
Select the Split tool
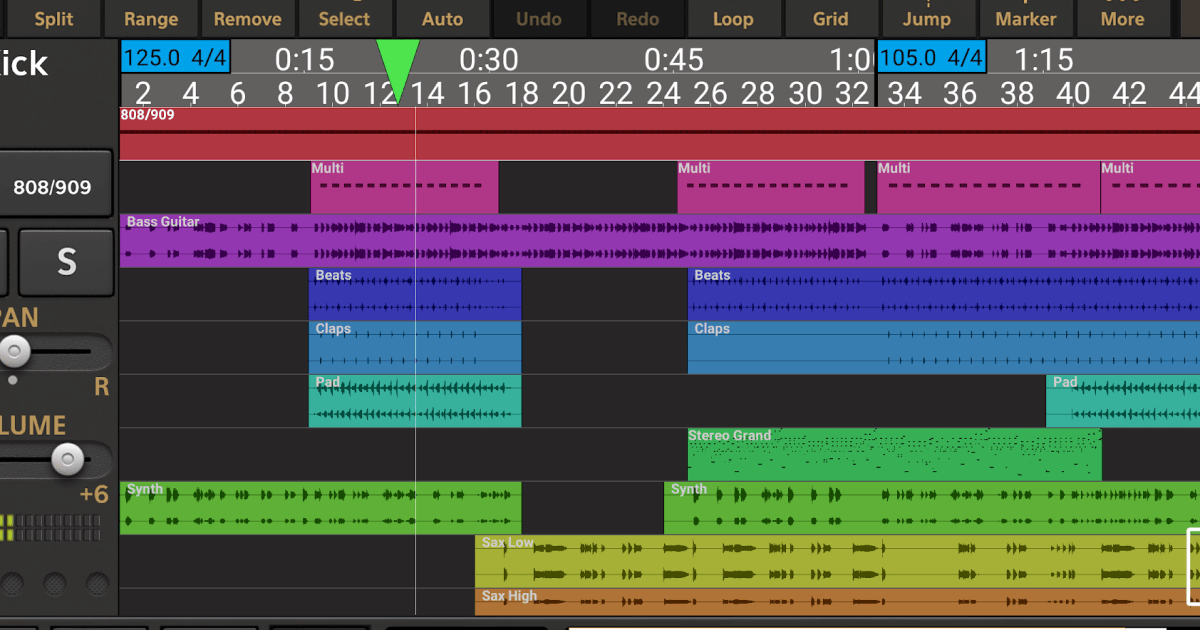point(53,18)
